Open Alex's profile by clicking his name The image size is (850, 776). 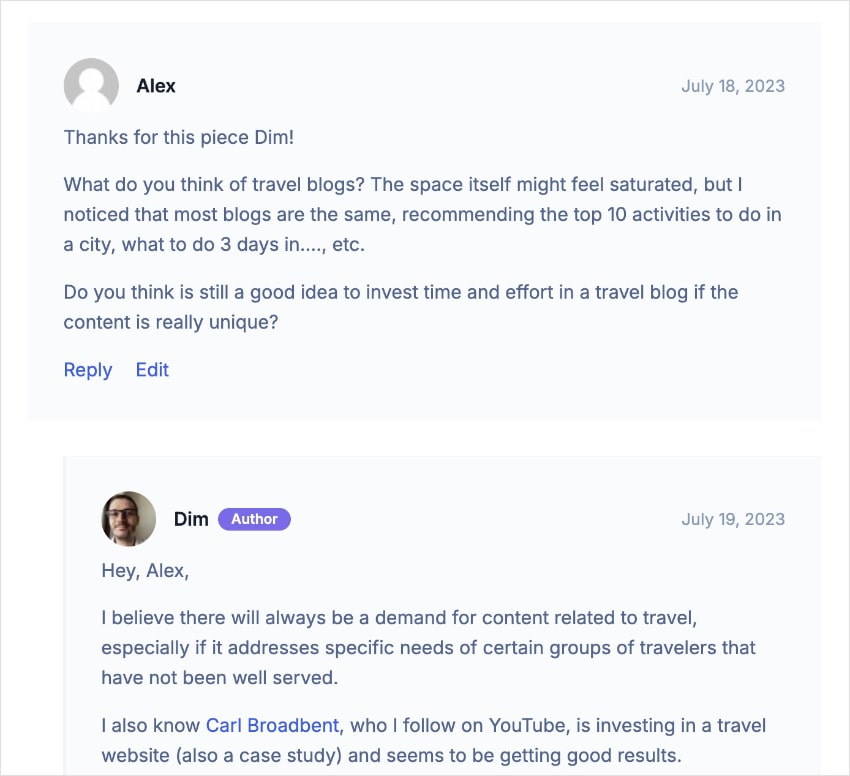click(x=157, y=86)
